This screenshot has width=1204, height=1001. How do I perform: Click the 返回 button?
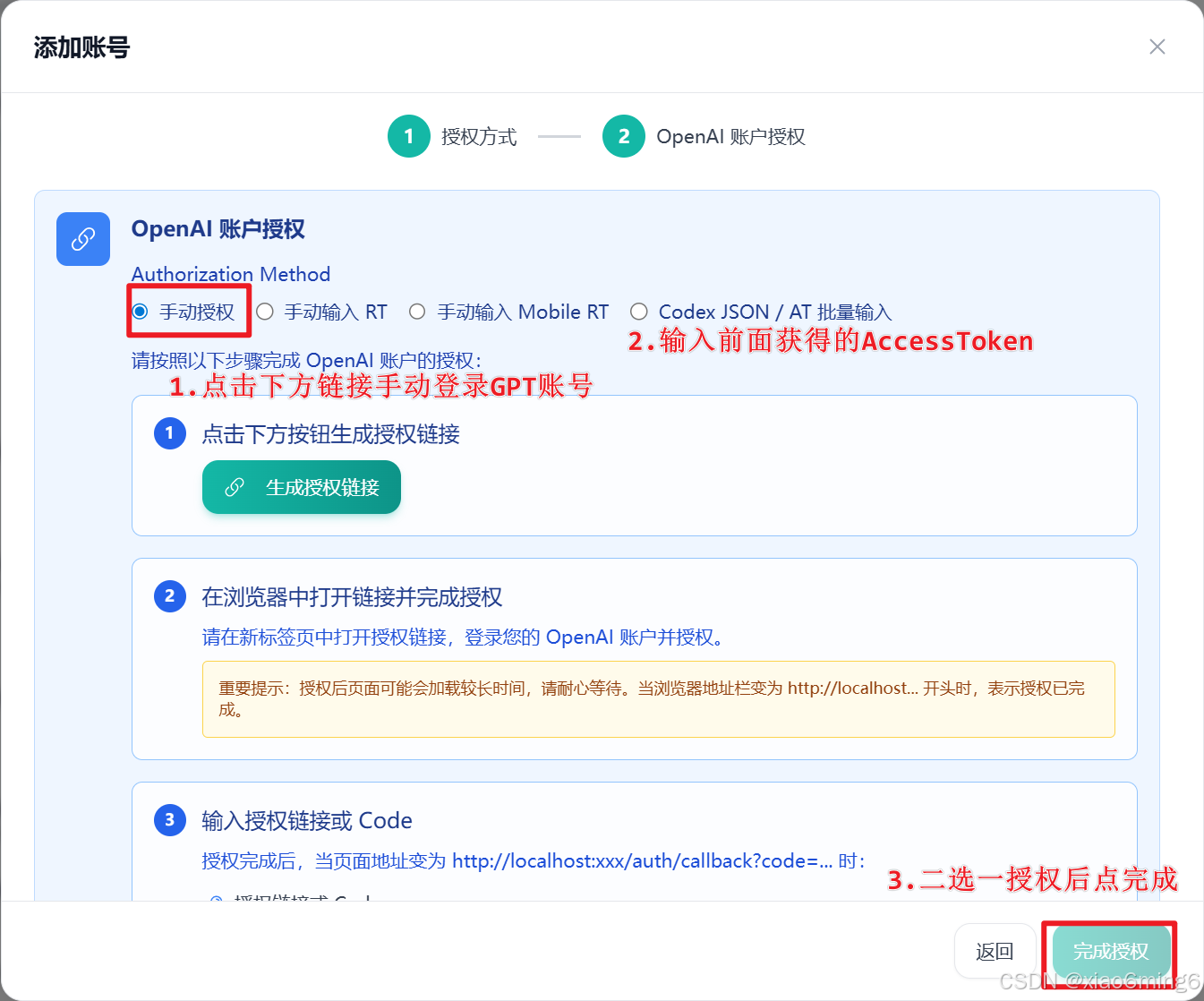pyautogui.click(x=995, y=952)
